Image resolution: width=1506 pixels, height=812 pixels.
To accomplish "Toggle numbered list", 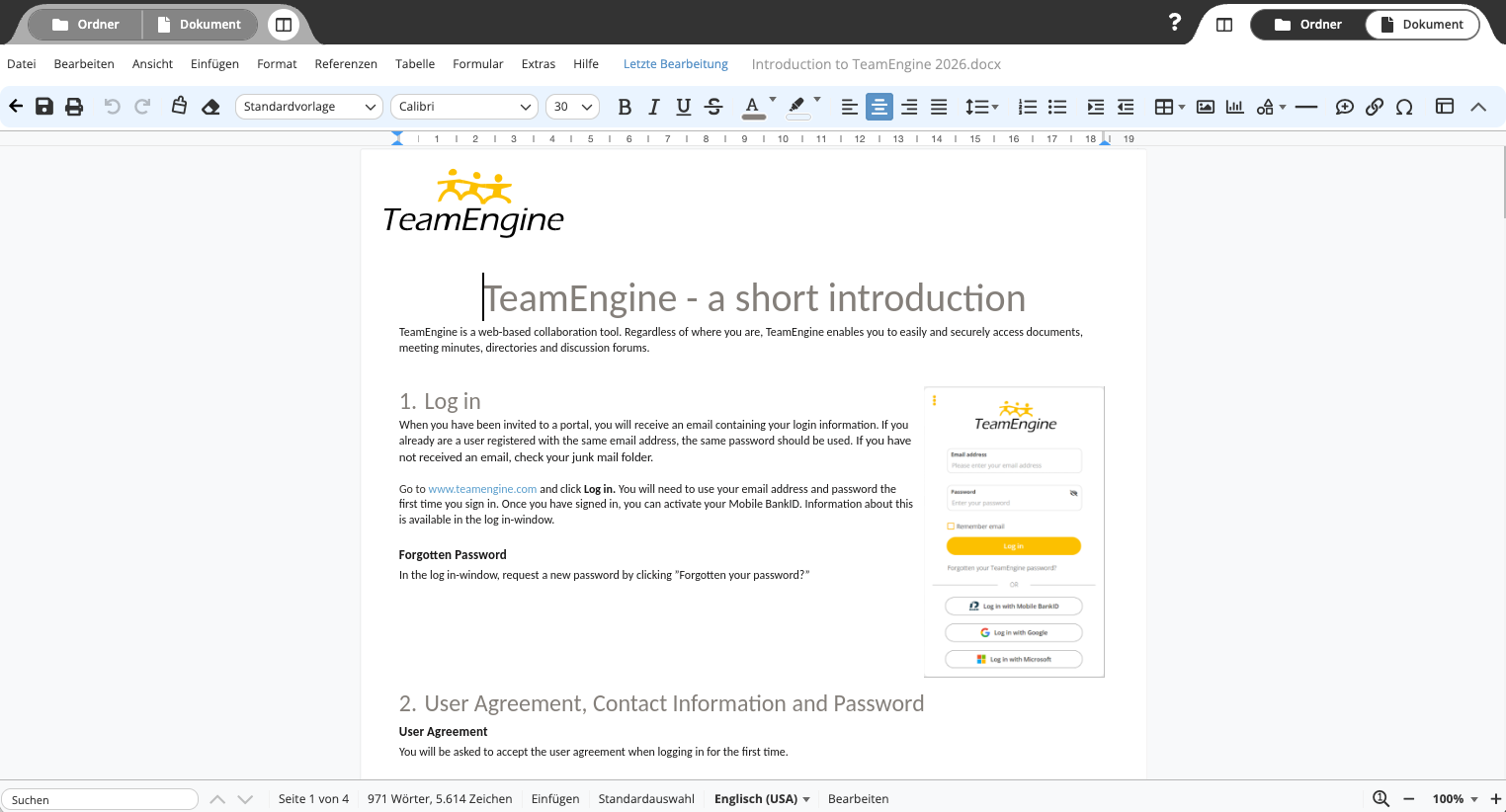I will [x=1028, y=107].
